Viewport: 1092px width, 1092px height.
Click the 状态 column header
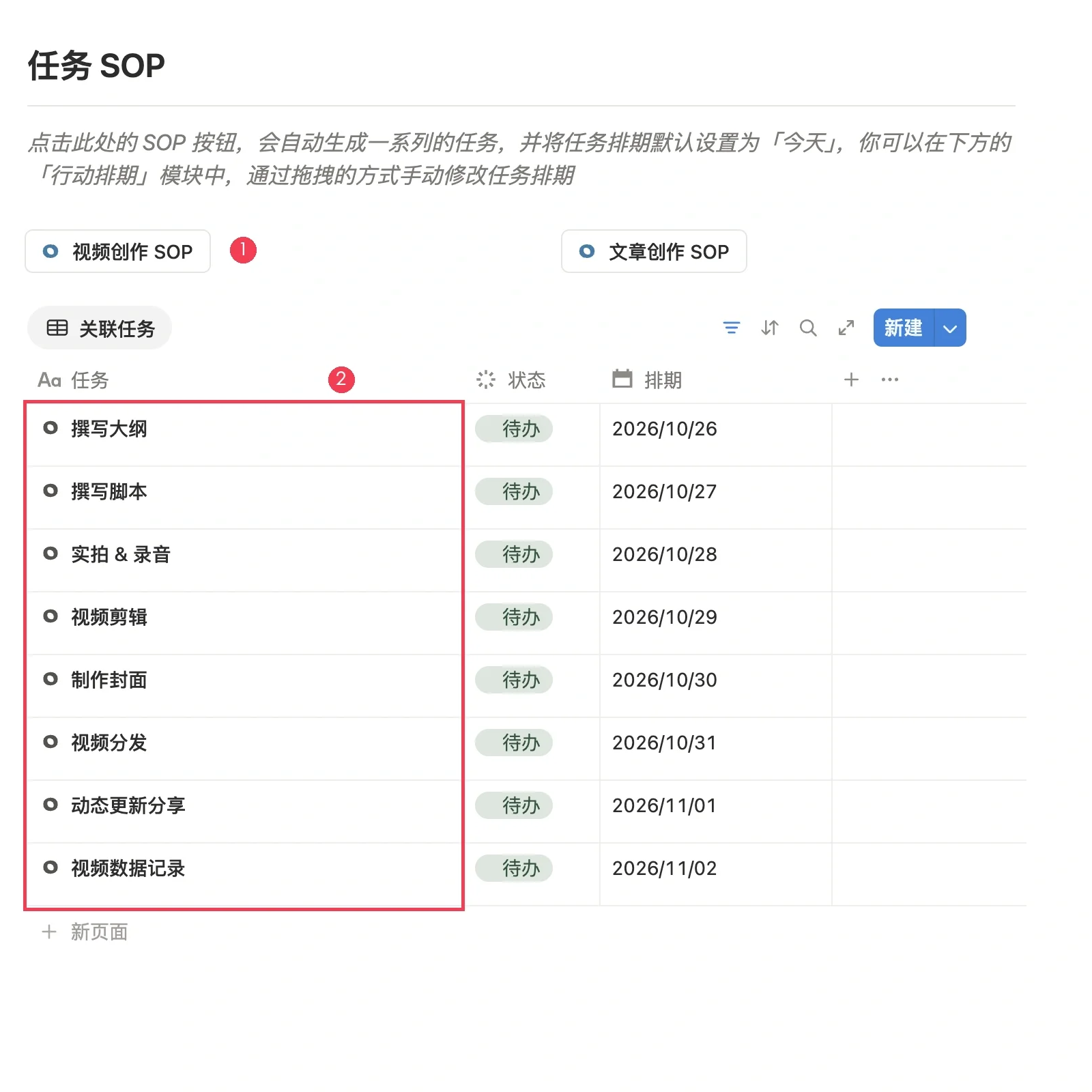(x=511, y=379)
